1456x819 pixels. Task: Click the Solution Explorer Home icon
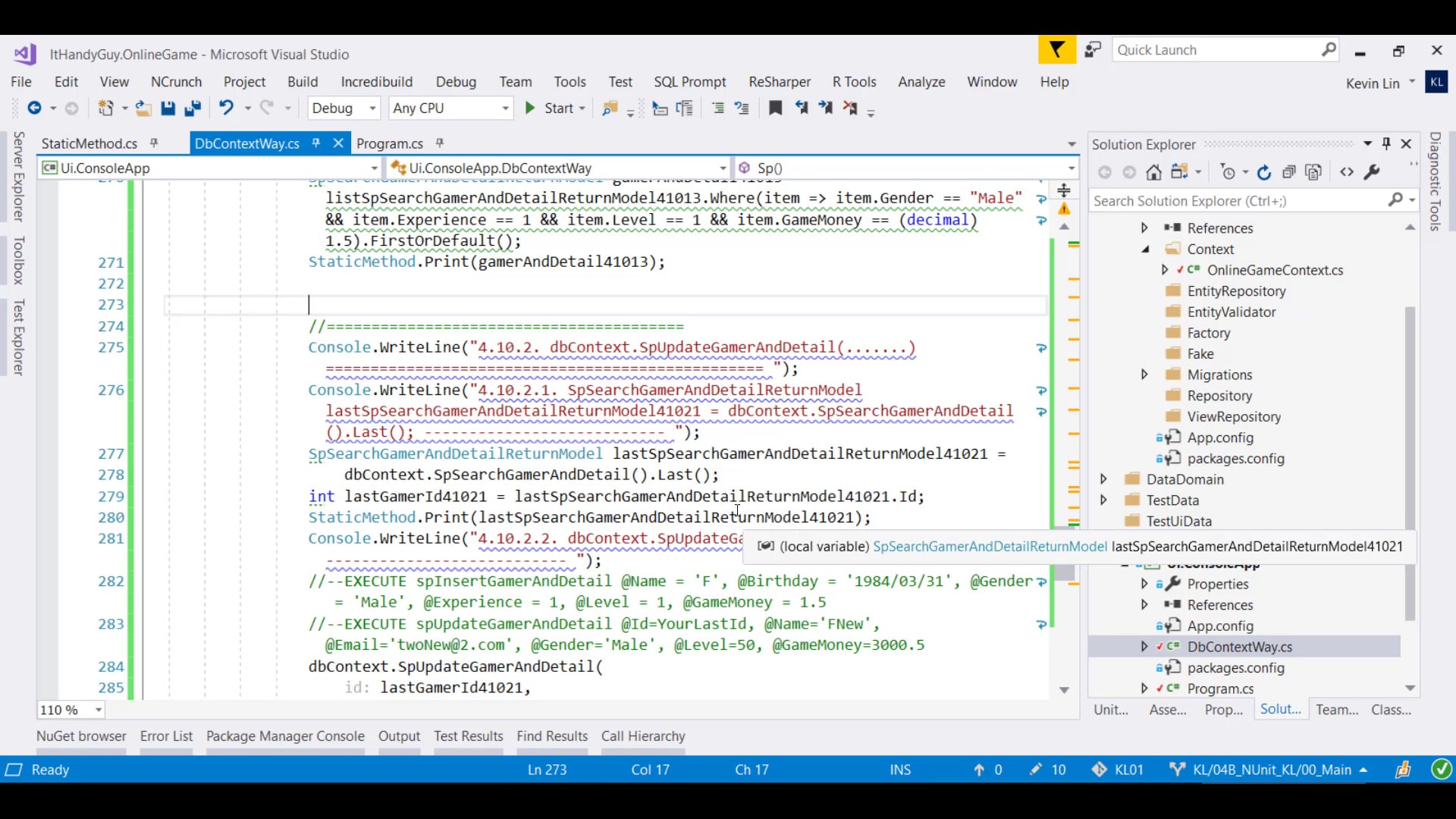pos(1153,173)
